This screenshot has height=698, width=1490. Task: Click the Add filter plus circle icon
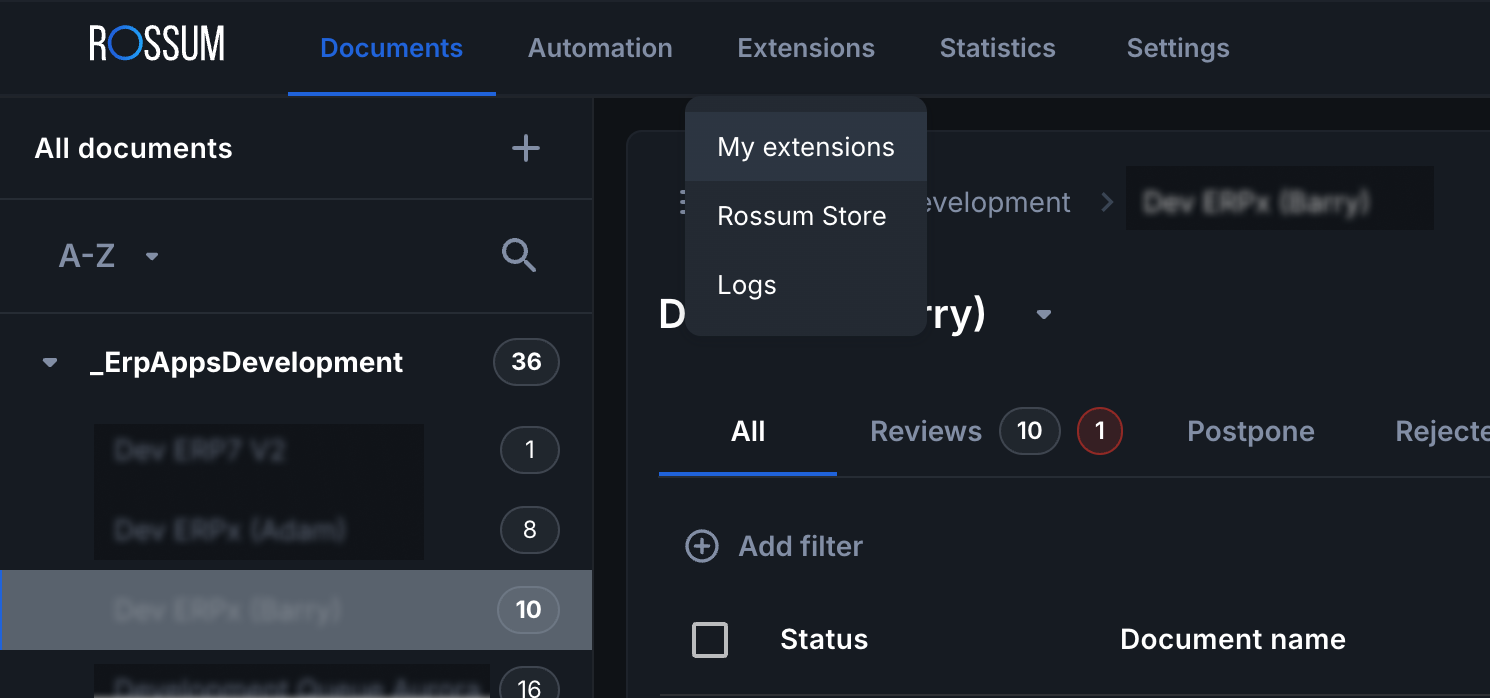[x=702, y=546]
